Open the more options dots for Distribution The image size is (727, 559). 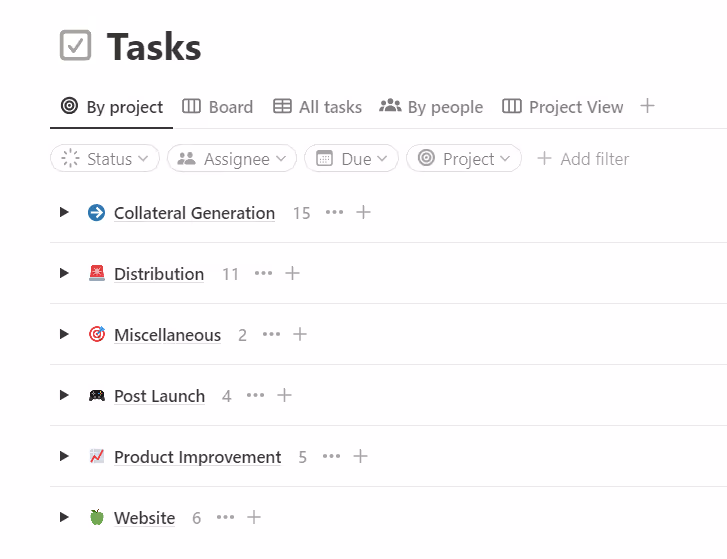[263, 273]
